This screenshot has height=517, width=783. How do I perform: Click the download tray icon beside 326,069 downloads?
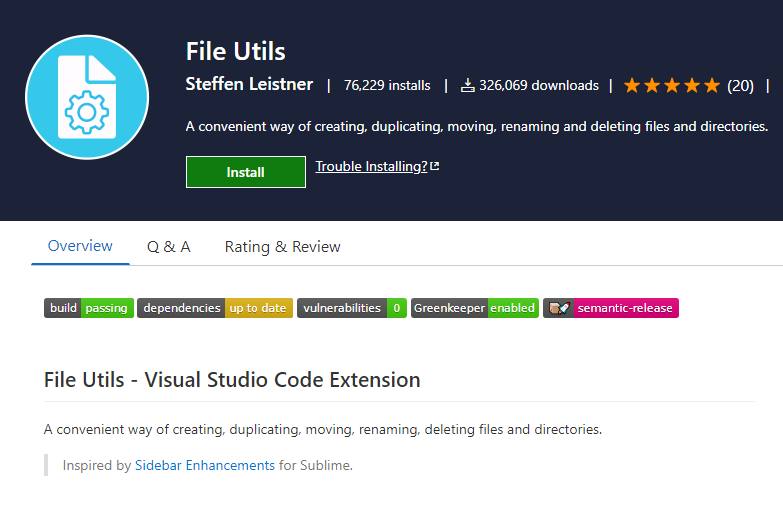coord(467,85)
